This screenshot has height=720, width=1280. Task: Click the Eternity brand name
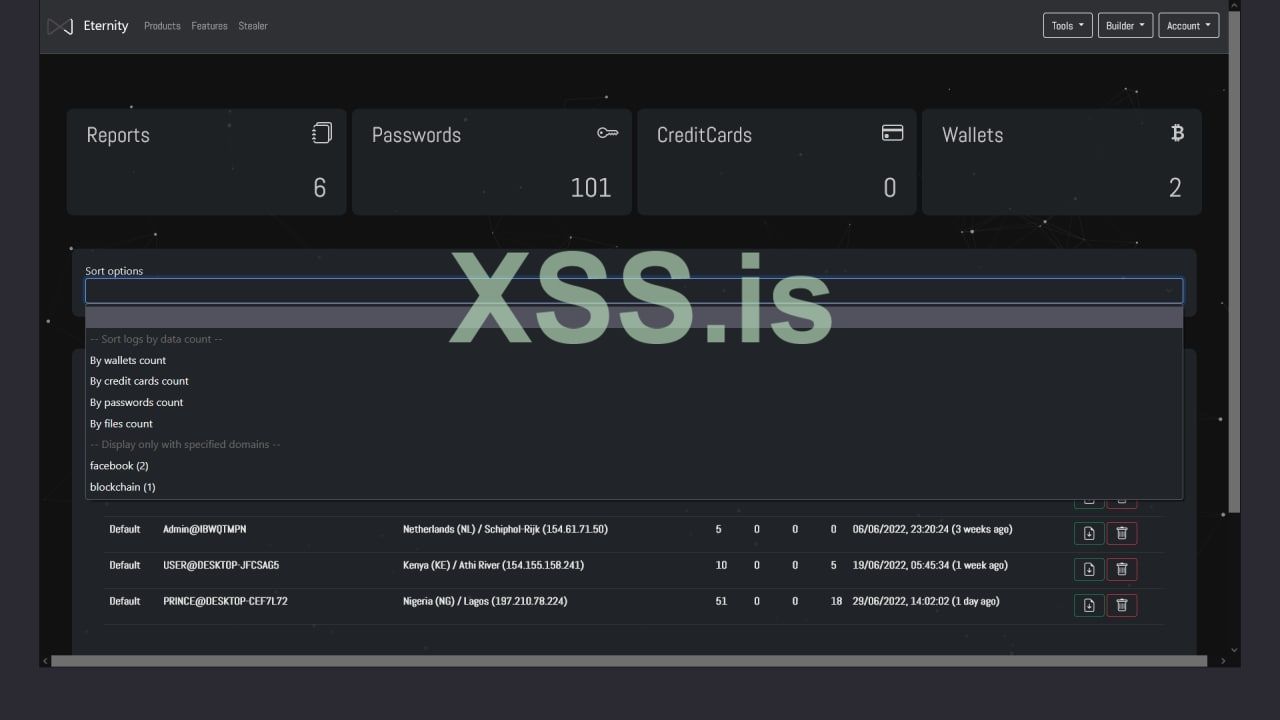click(106, 26)
